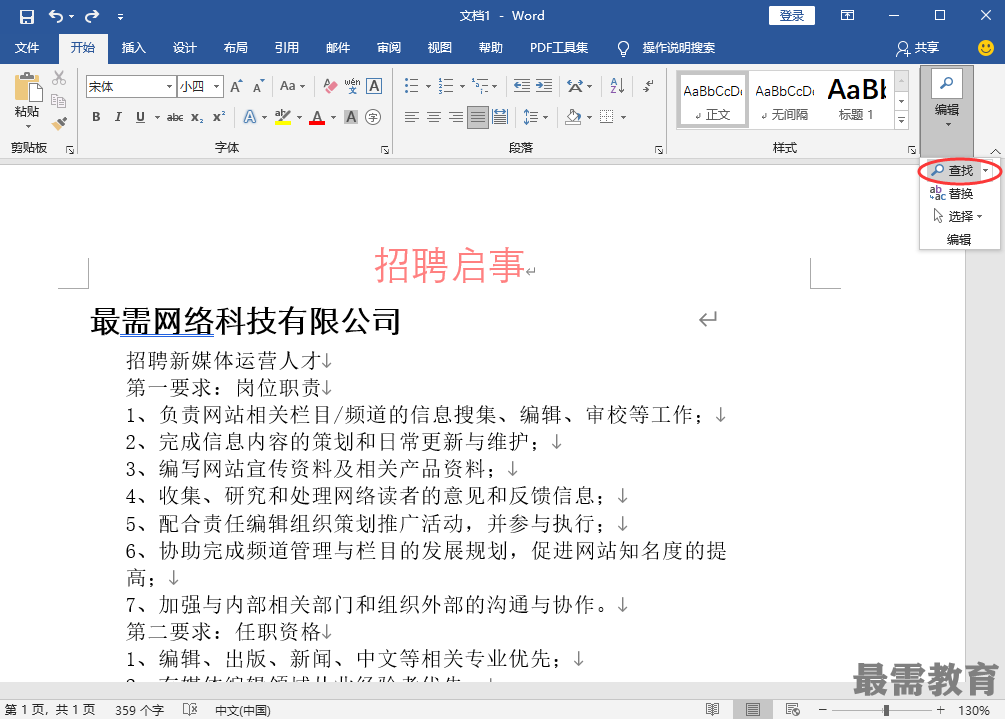Decrease paragraph indent
1005x719 pixels.
coord(522,86)
